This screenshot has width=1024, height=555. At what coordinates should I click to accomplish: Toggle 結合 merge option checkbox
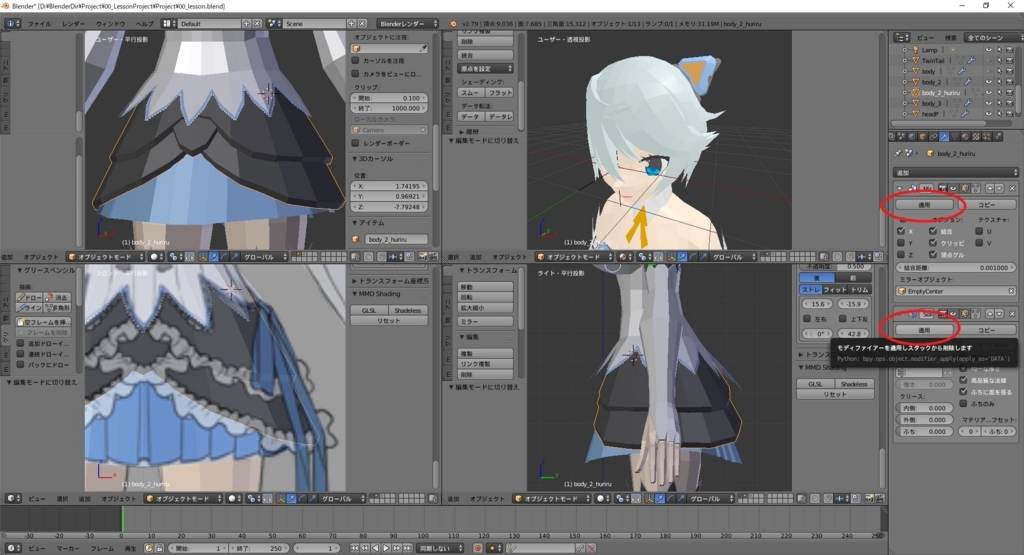point(933,231)
